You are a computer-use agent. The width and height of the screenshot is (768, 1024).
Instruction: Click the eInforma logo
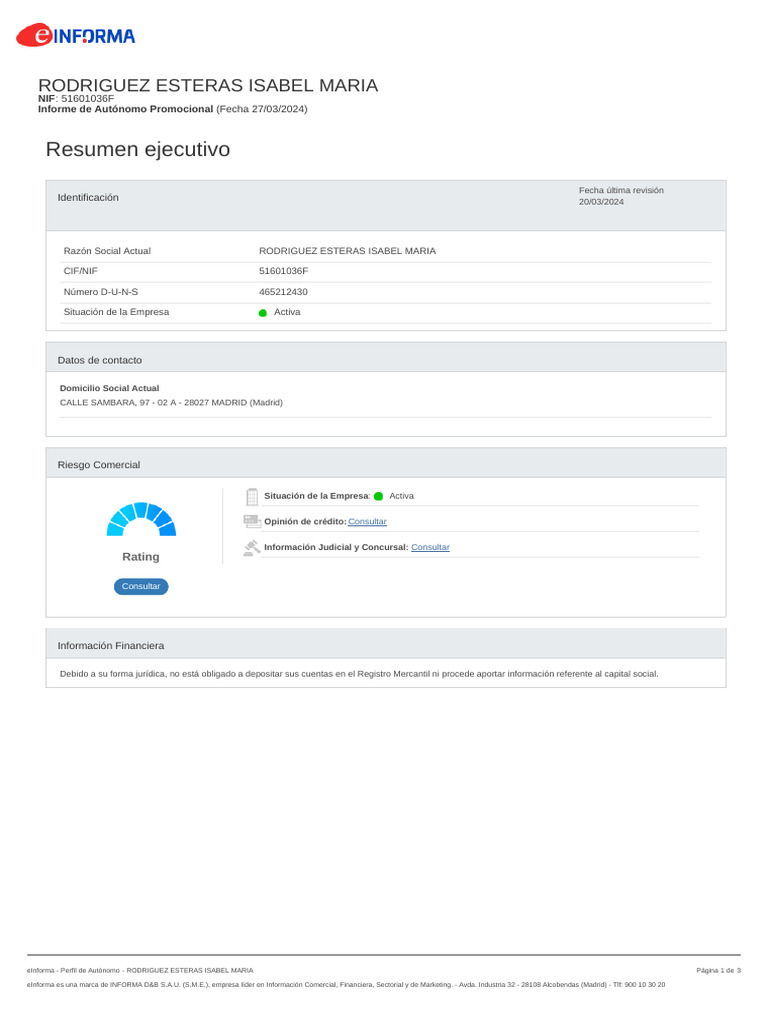coord(75,35)
